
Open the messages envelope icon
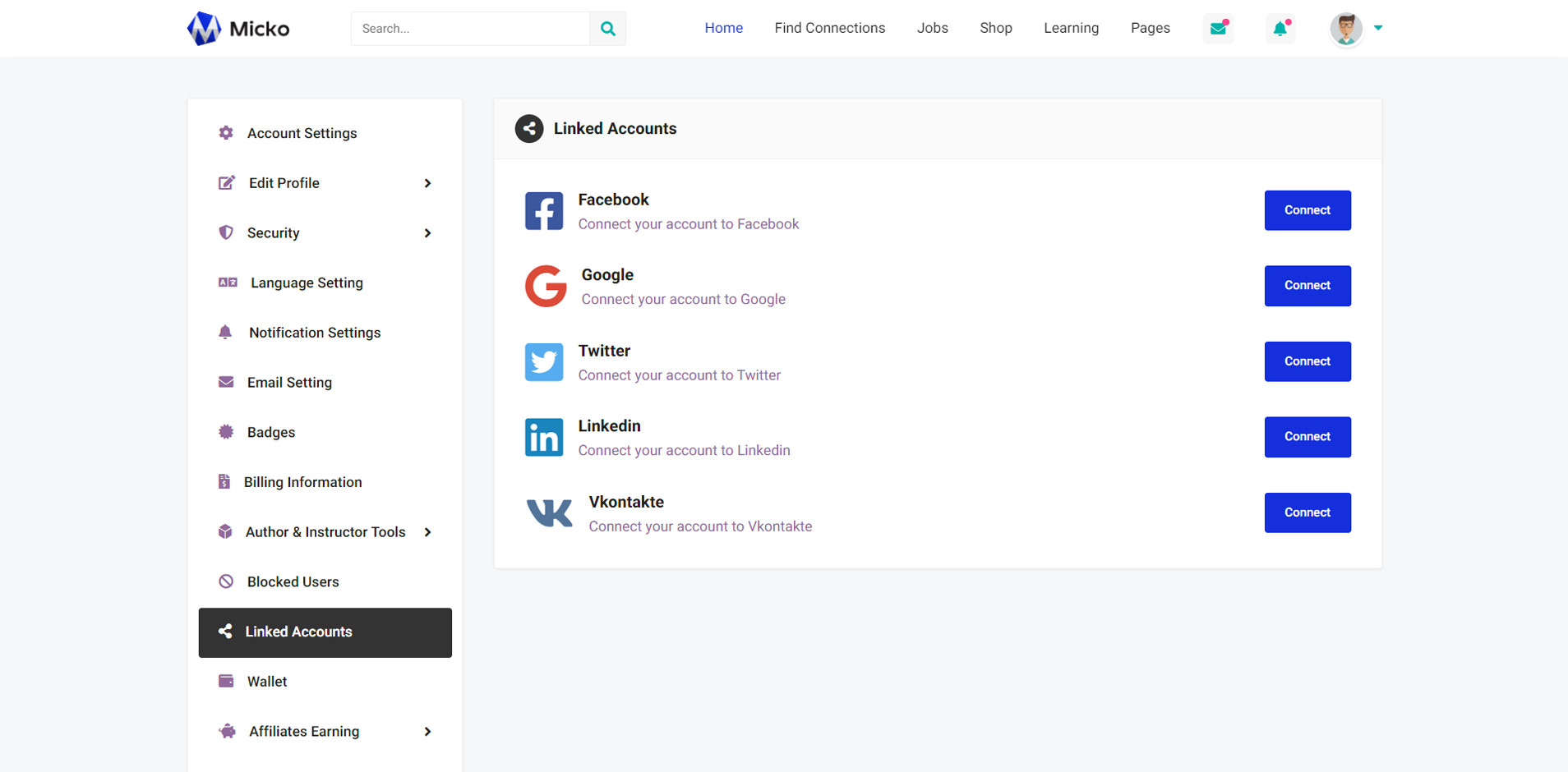(x=1218, y=29)
